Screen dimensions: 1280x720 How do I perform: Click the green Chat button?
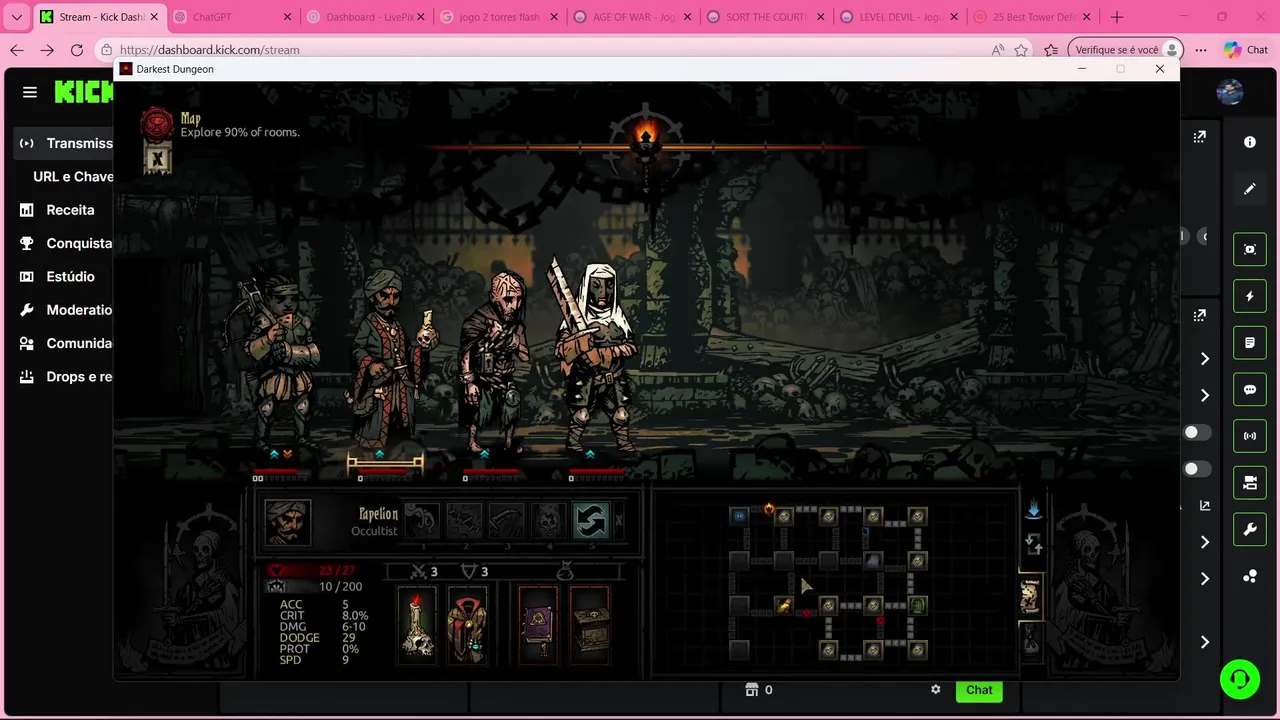tap(979, 690)
